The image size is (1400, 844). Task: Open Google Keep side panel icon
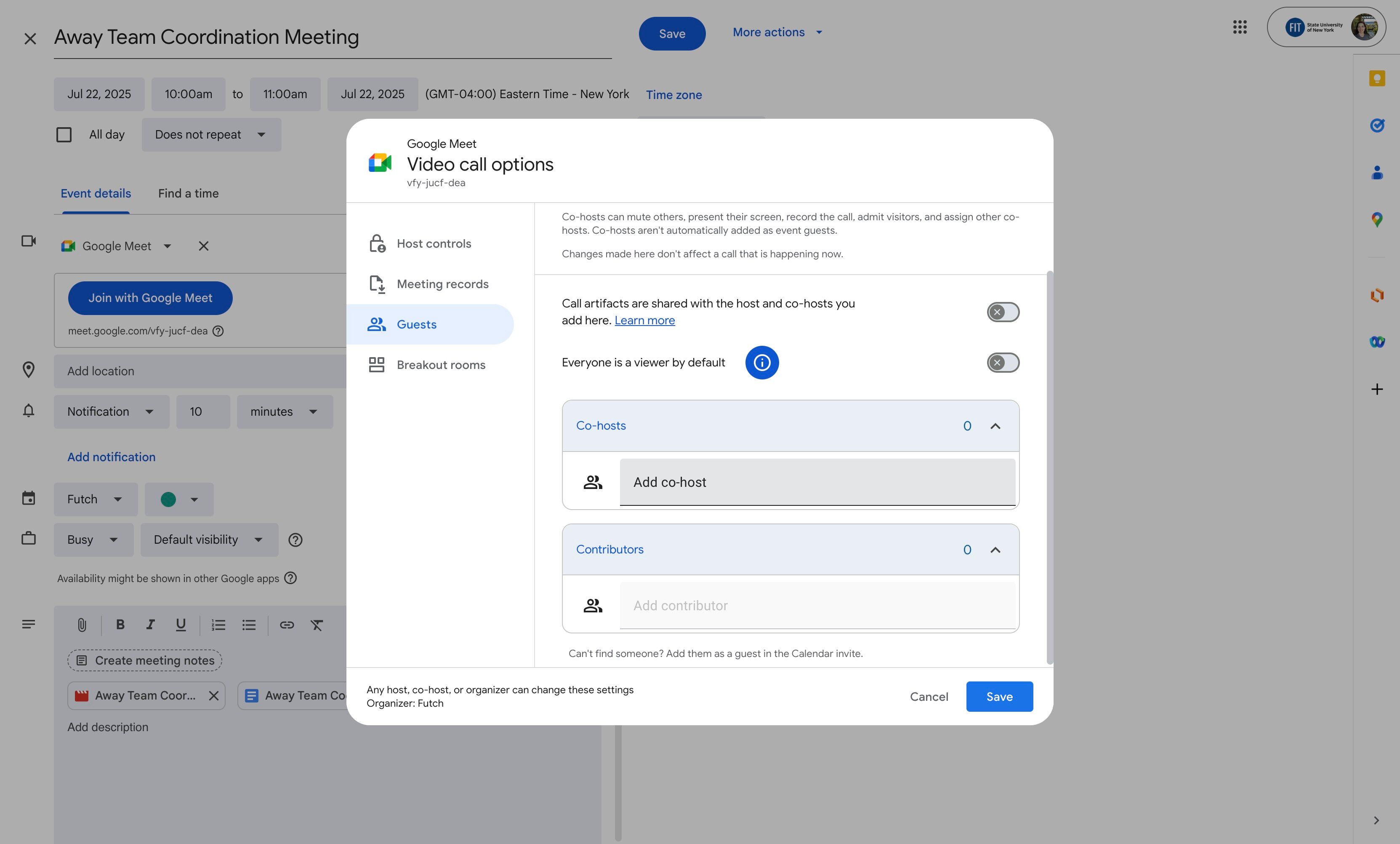[1377, 78]
